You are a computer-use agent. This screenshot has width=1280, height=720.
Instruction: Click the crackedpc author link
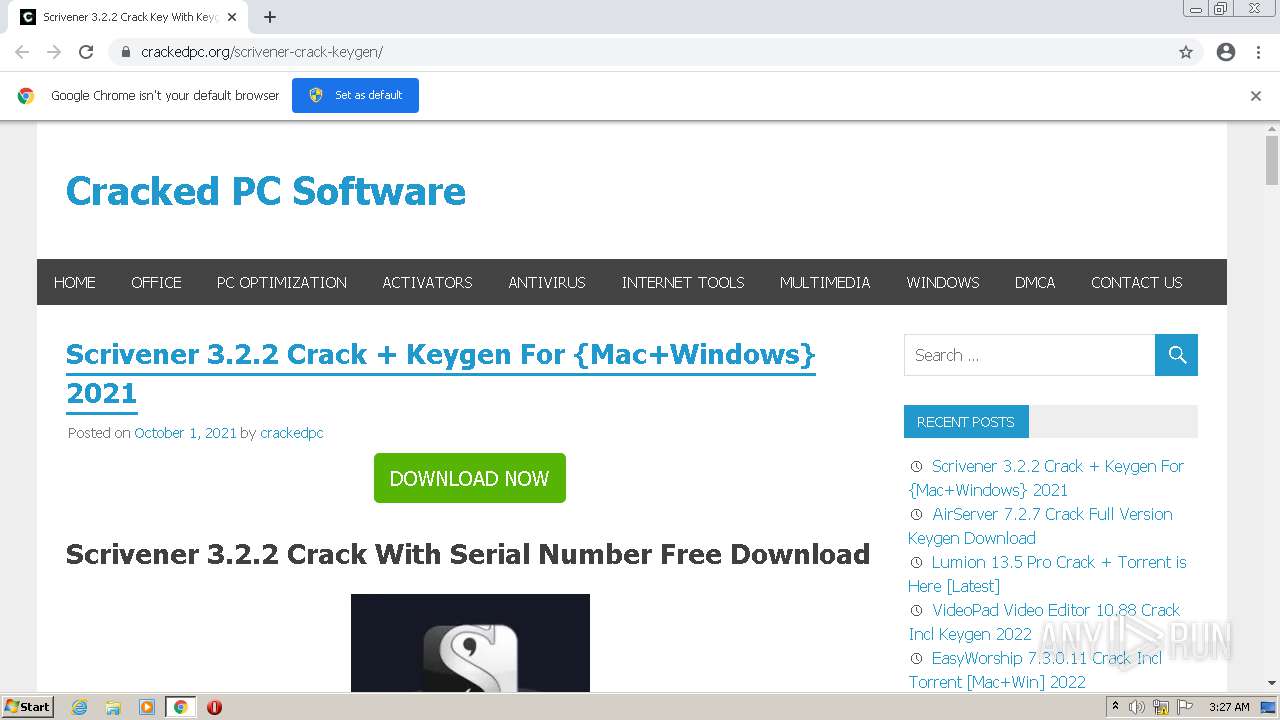pos(291,433)
